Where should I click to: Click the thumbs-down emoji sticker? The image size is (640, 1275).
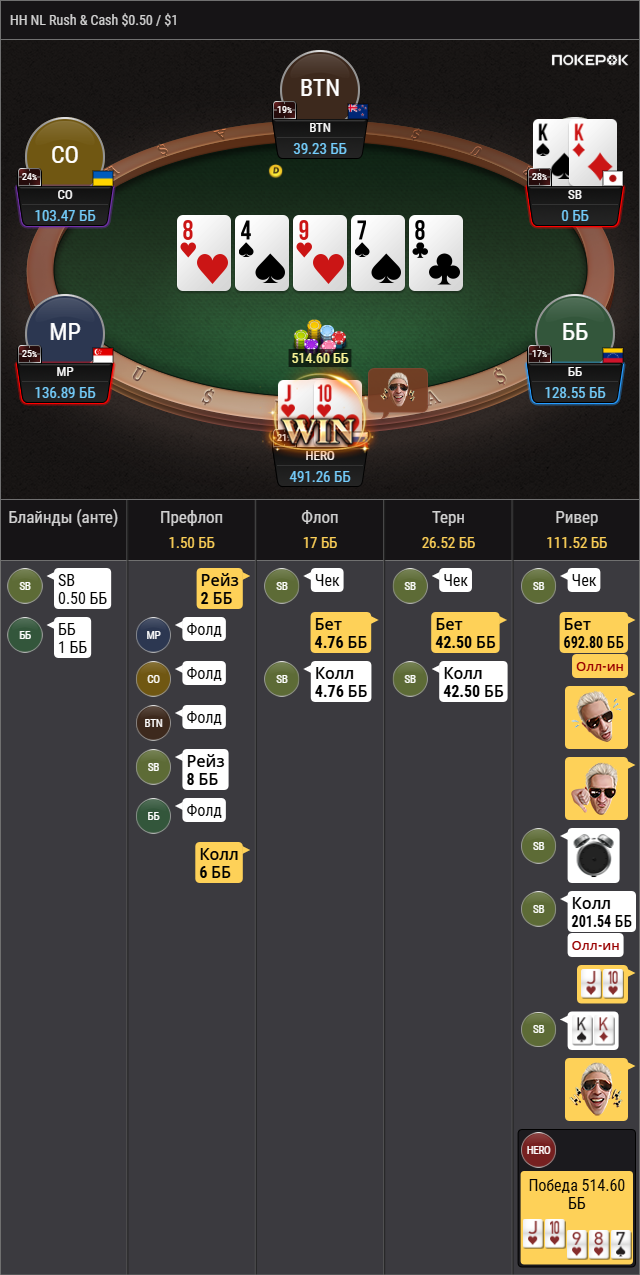click(596, 789)
